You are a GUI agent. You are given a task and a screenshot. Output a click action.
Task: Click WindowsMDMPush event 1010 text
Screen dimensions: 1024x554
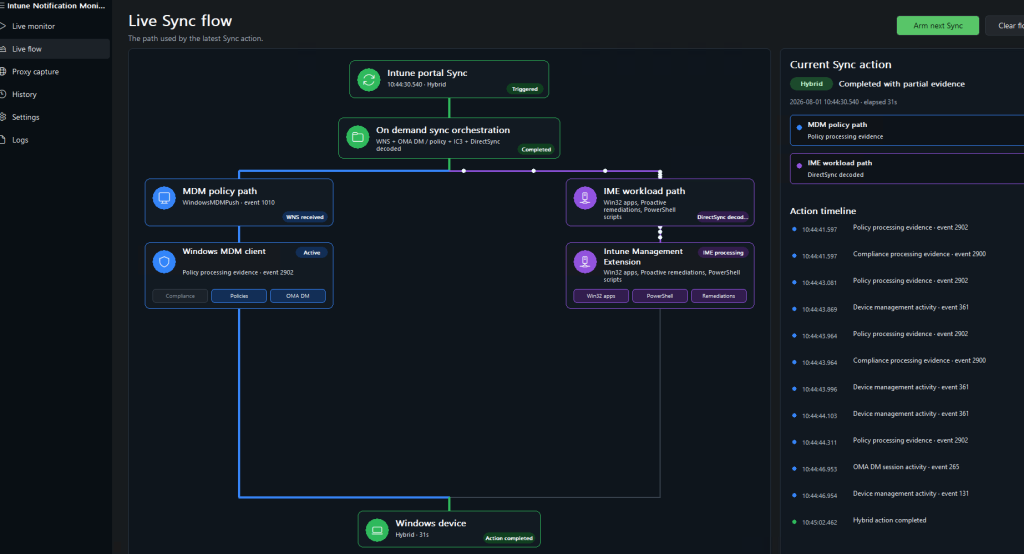[229, 203]
